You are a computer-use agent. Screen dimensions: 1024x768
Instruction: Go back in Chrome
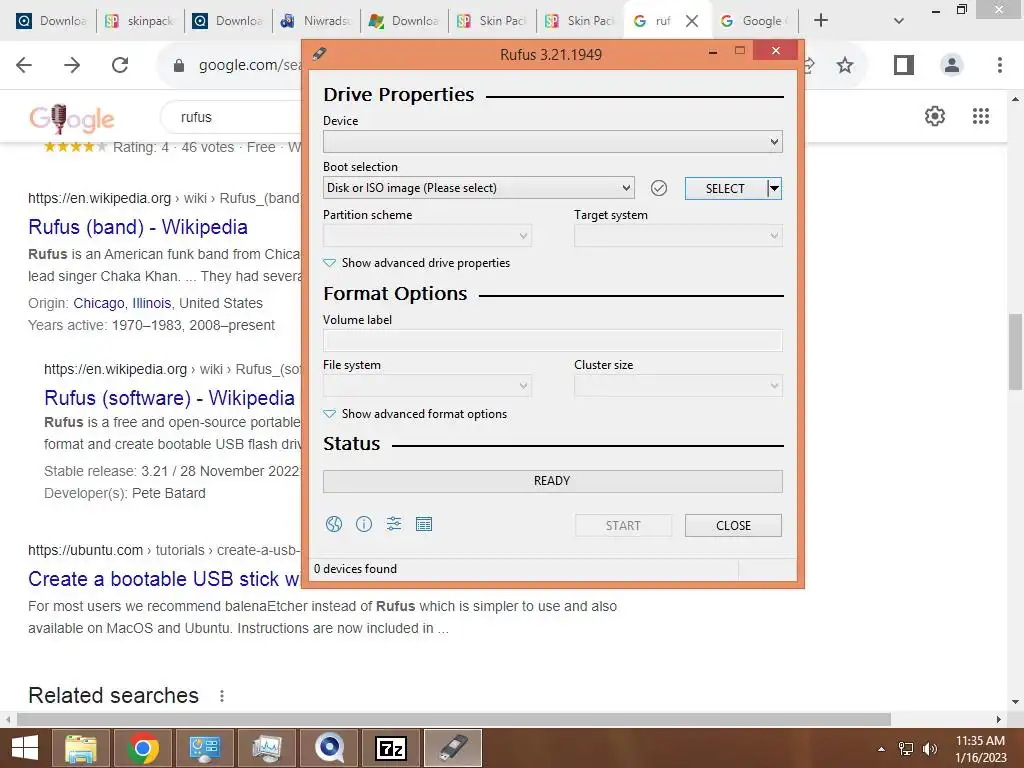(24, 65)
